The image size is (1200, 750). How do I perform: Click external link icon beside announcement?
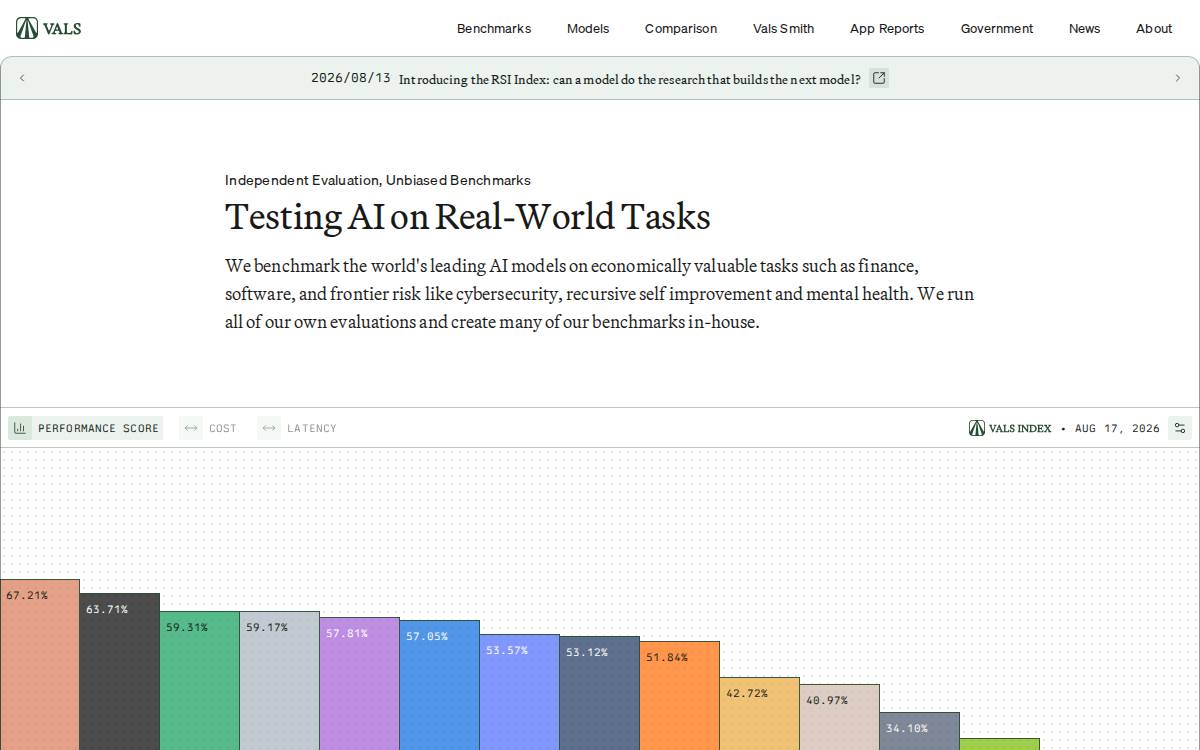click(879, 78)
